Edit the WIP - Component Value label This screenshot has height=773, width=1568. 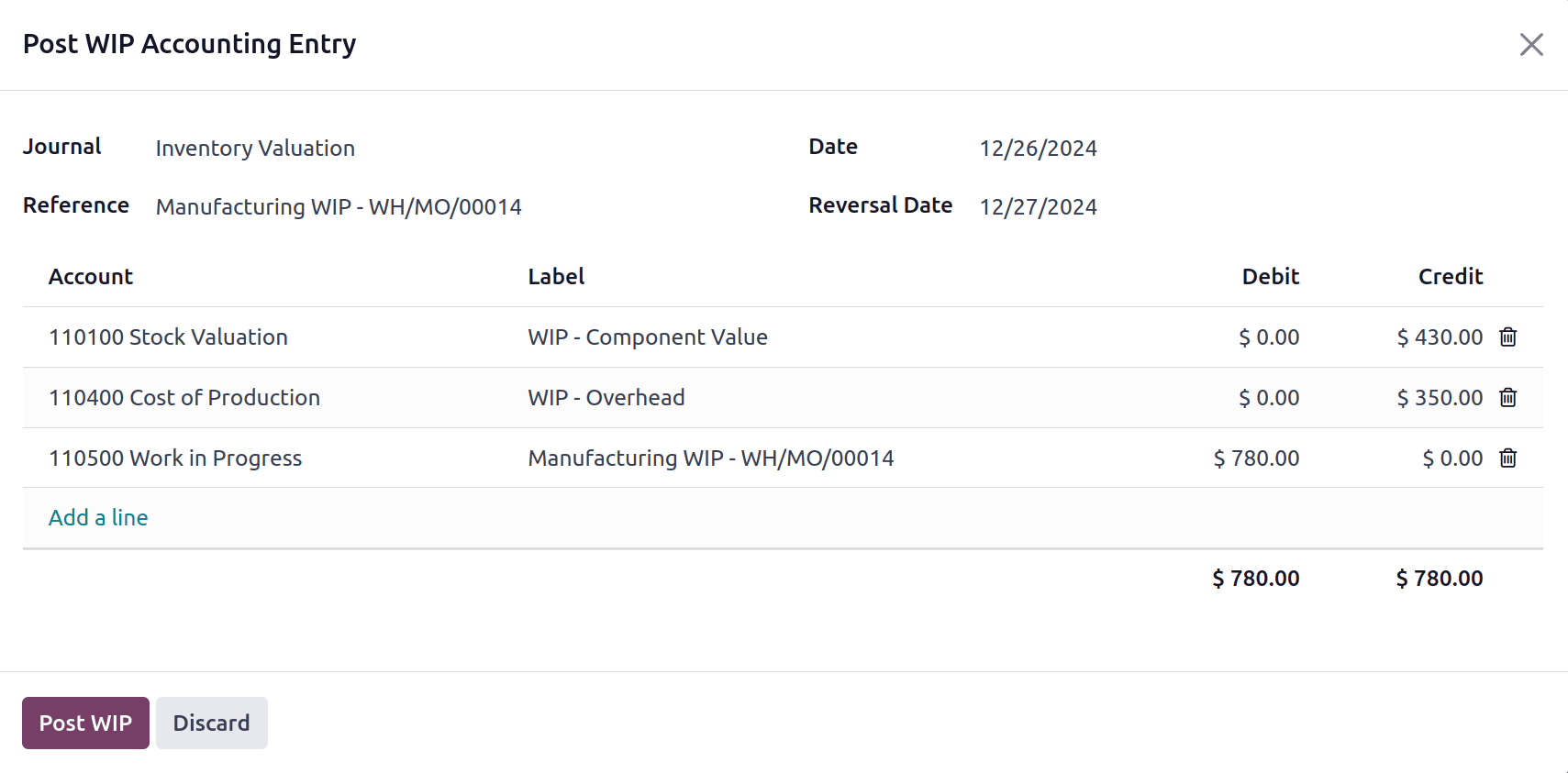click(x=648, y=337)
